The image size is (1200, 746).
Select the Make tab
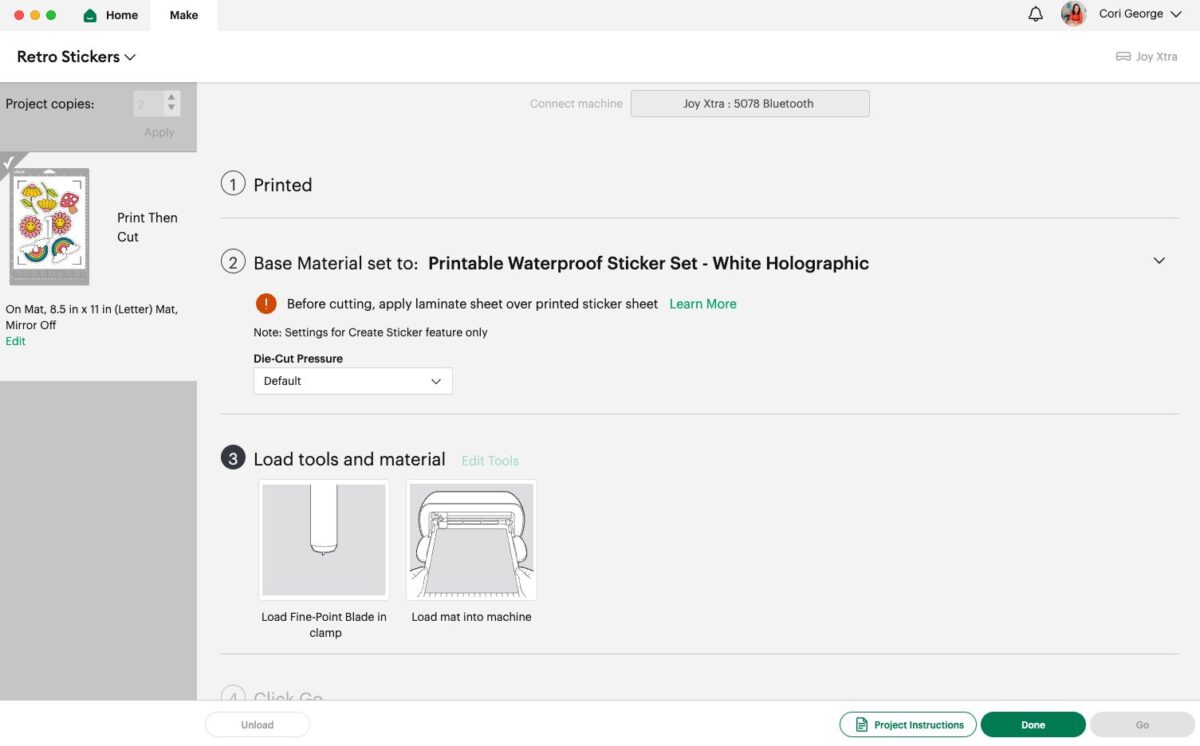point(184,15)
